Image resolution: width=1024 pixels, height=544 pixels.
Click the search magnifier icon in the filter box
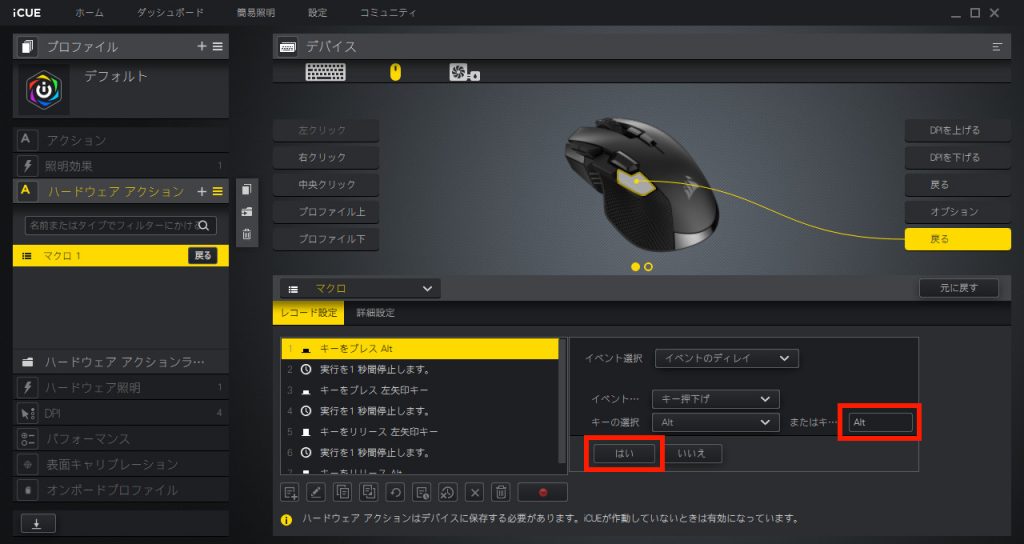click(204, 225)
